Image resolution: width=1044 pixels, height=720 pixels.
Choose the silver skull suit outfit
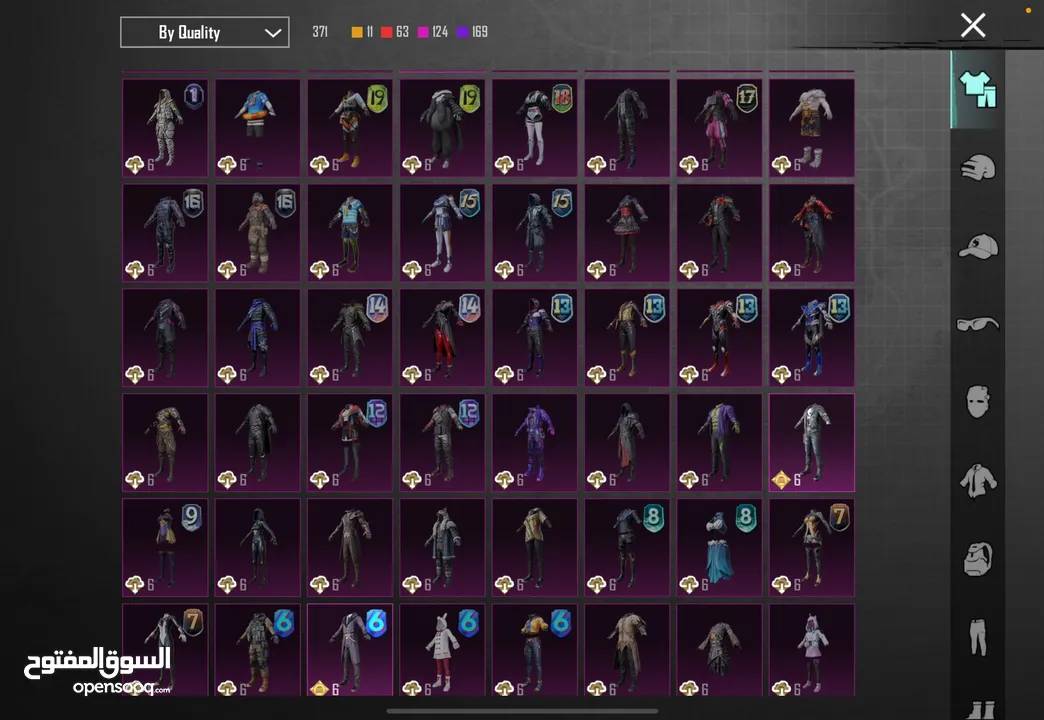click(812, 443)
